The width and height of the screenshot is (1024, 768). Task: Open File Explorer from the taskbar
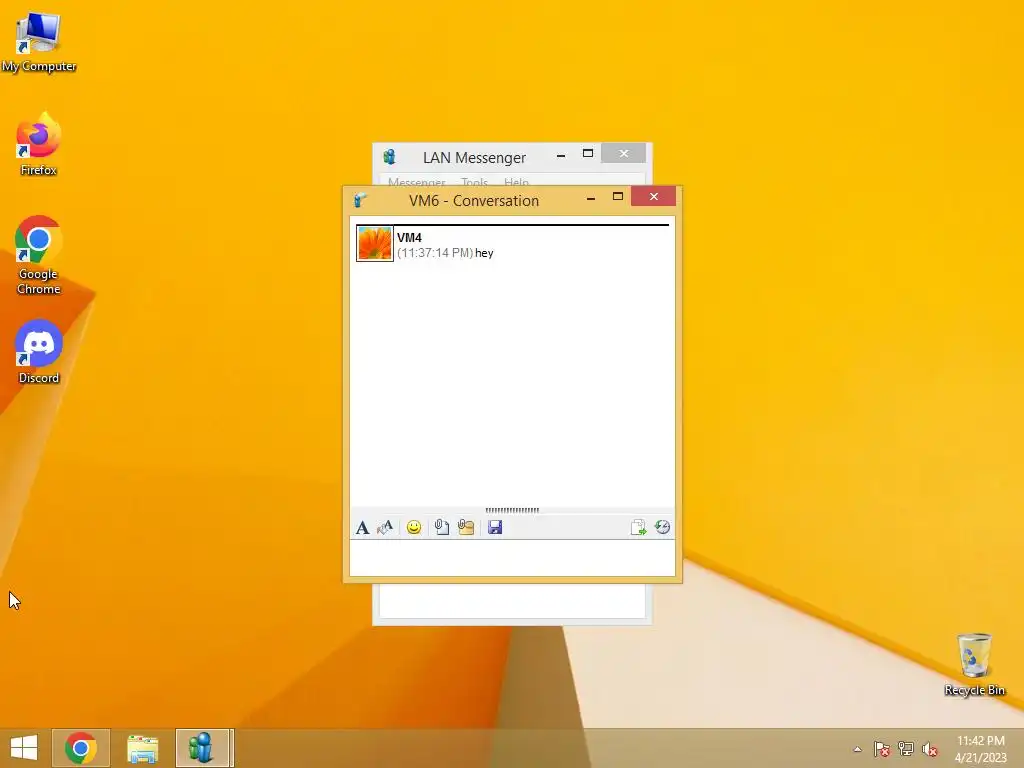click(x=142, y=748)
